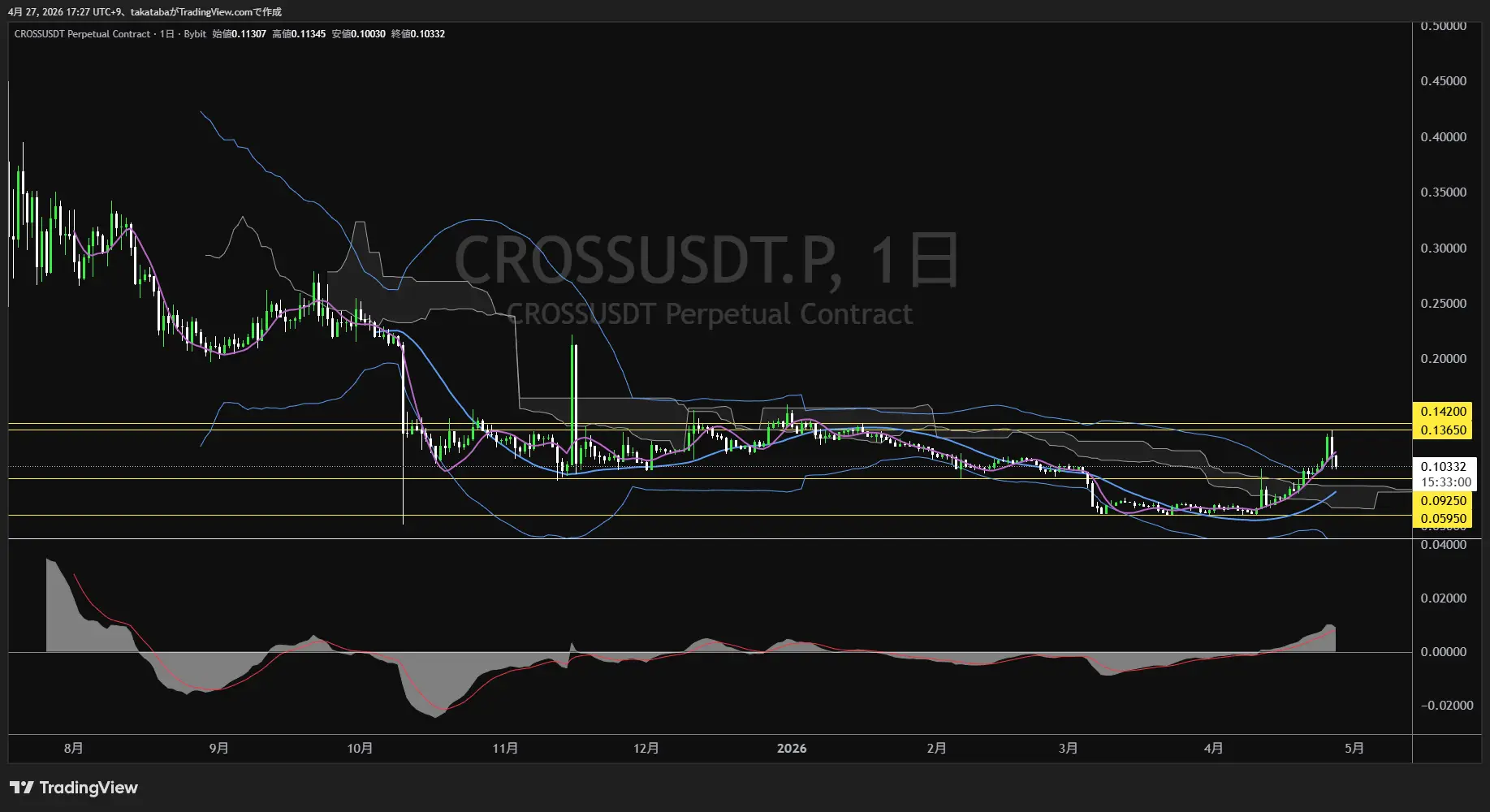Click the 5月 label on time axis

coord(1354,748)
